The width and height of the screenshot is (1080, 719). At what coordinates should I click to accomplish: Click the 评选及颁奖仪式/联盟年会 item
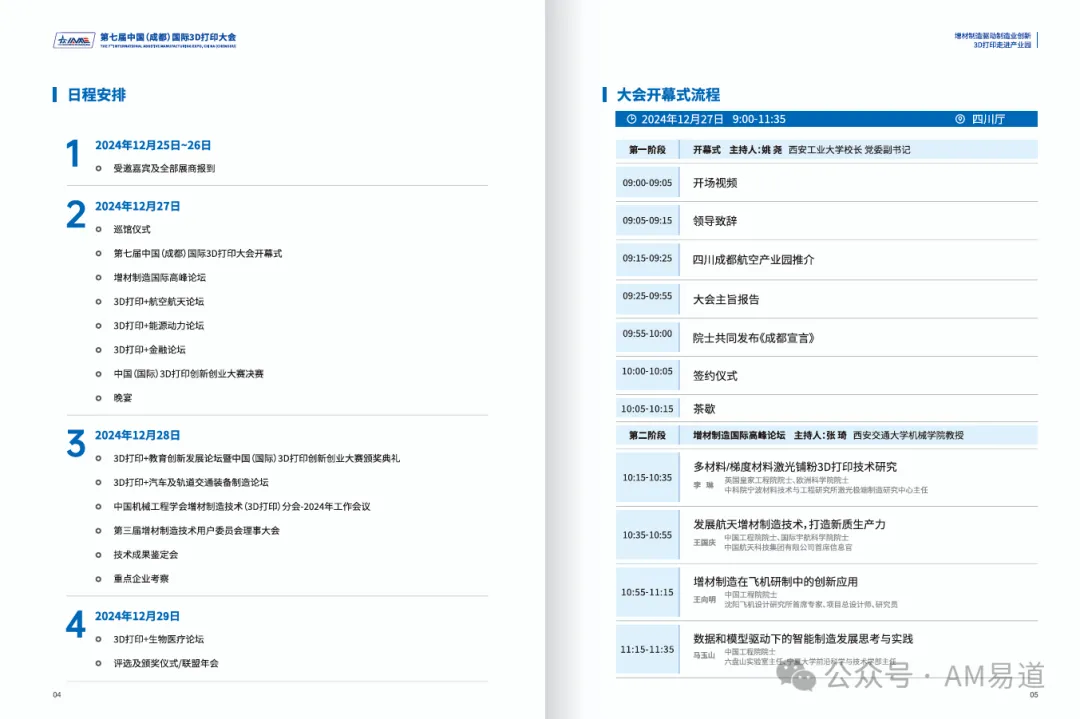(x=166, y=664)
